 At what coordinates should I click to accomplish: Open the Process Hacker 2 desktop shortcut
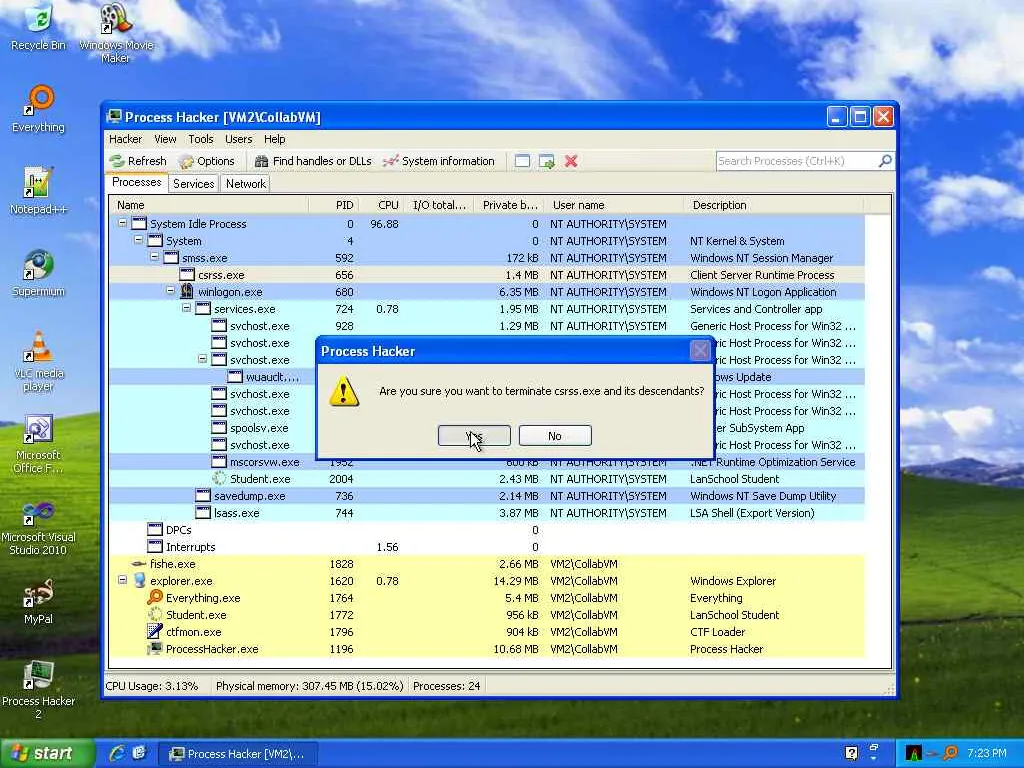[39, 690]
